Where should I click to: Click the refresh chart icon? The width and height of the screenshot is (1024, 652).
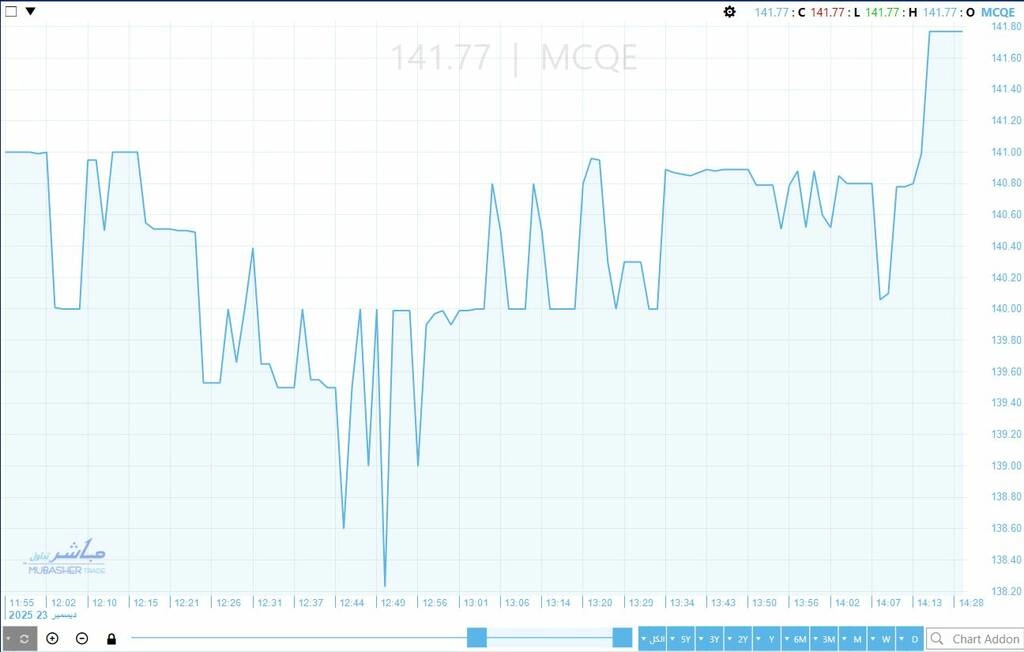coord(25,639)
